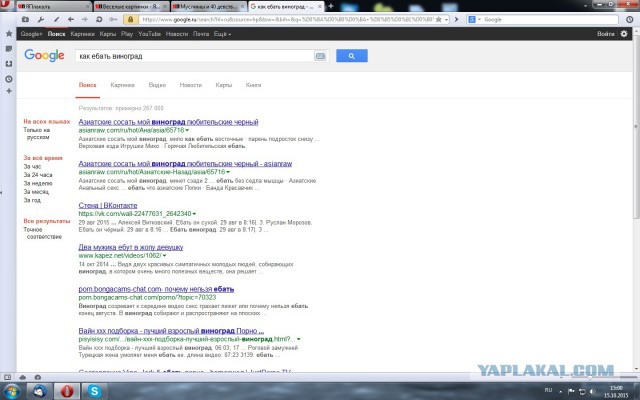
Task: Switch to the Веселые картинки tab
Action: pyautogui.click(x=131, y=7)
